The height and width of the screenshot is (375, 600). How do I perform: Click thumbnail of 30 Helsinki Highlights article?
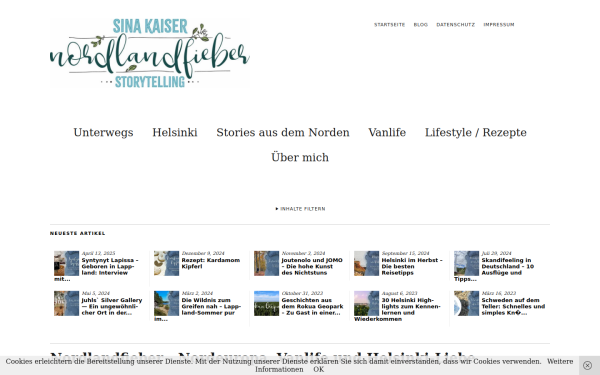[366, 303]
